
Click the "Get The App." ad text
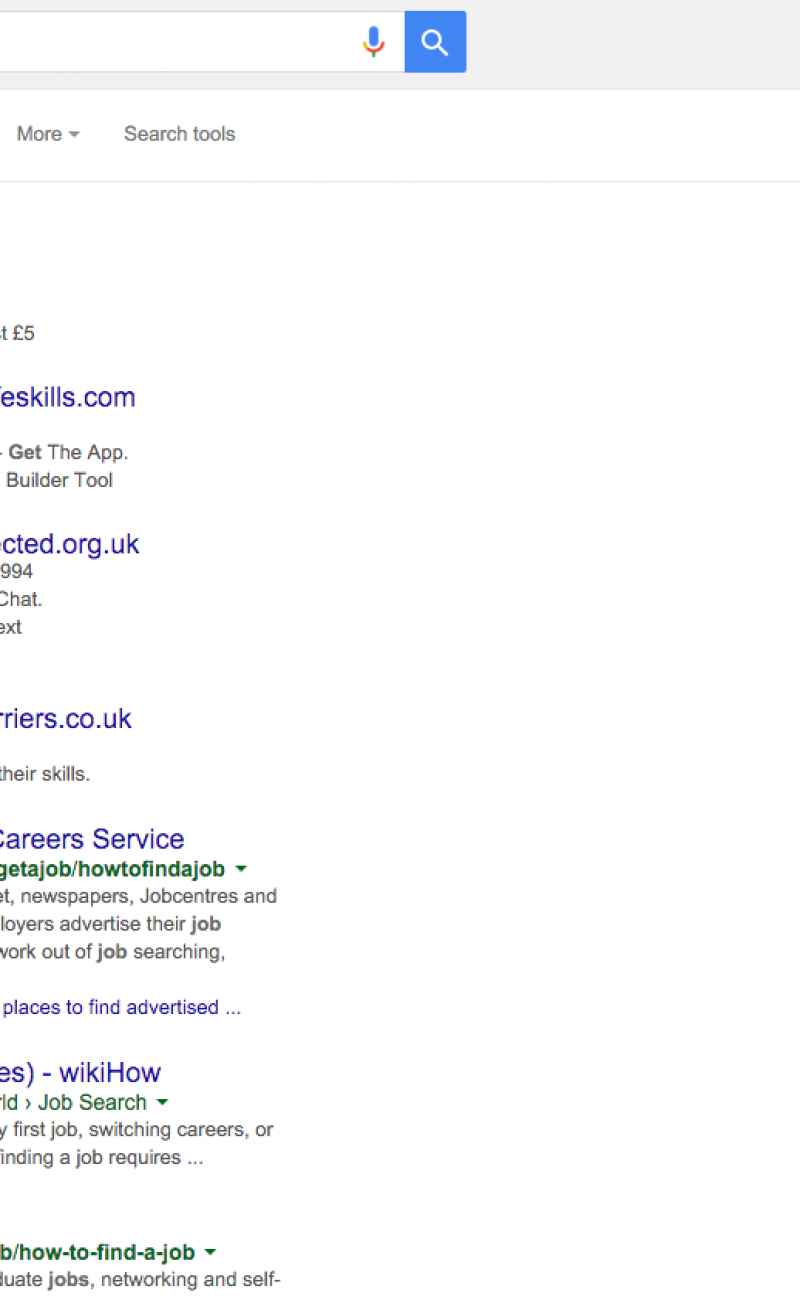[x=68, y=452]
